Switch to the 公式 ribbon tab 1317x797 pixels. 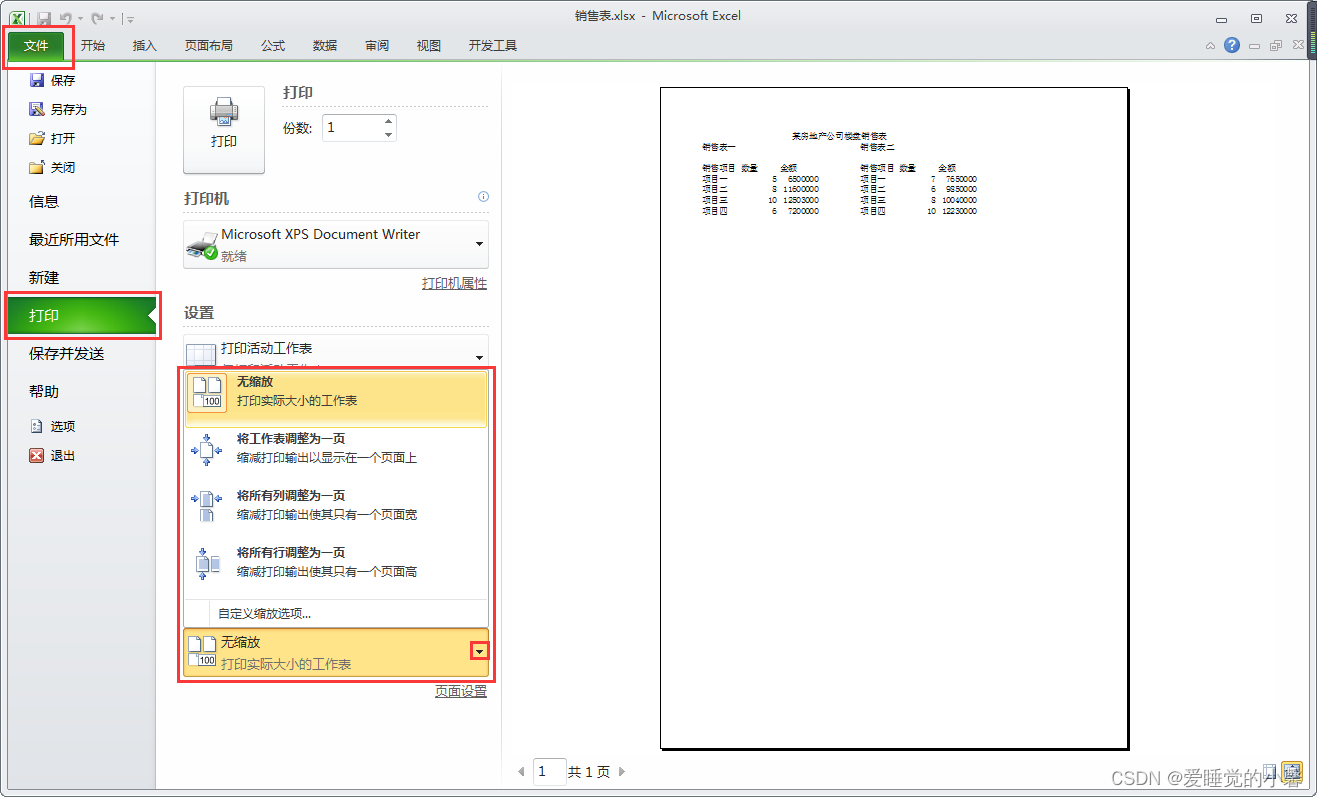tap(273, 46)
